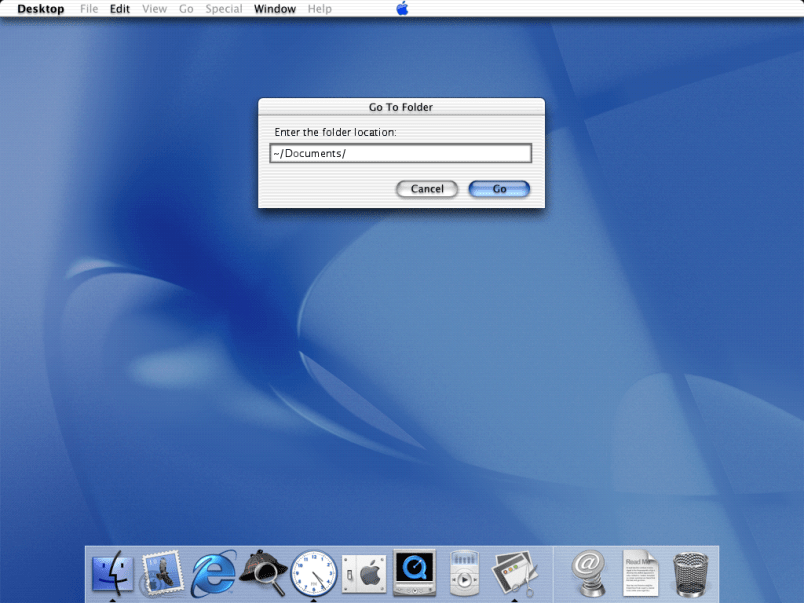Open the Trash in the dock
This screenshot has height=603, width=804.
click(x=691, y=574)
